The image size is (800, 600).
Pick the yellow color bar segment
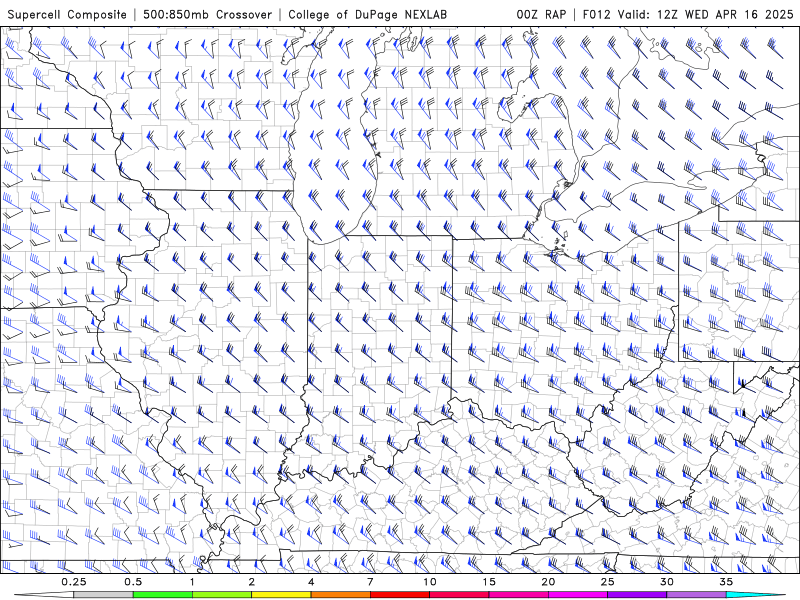(281, 595)
